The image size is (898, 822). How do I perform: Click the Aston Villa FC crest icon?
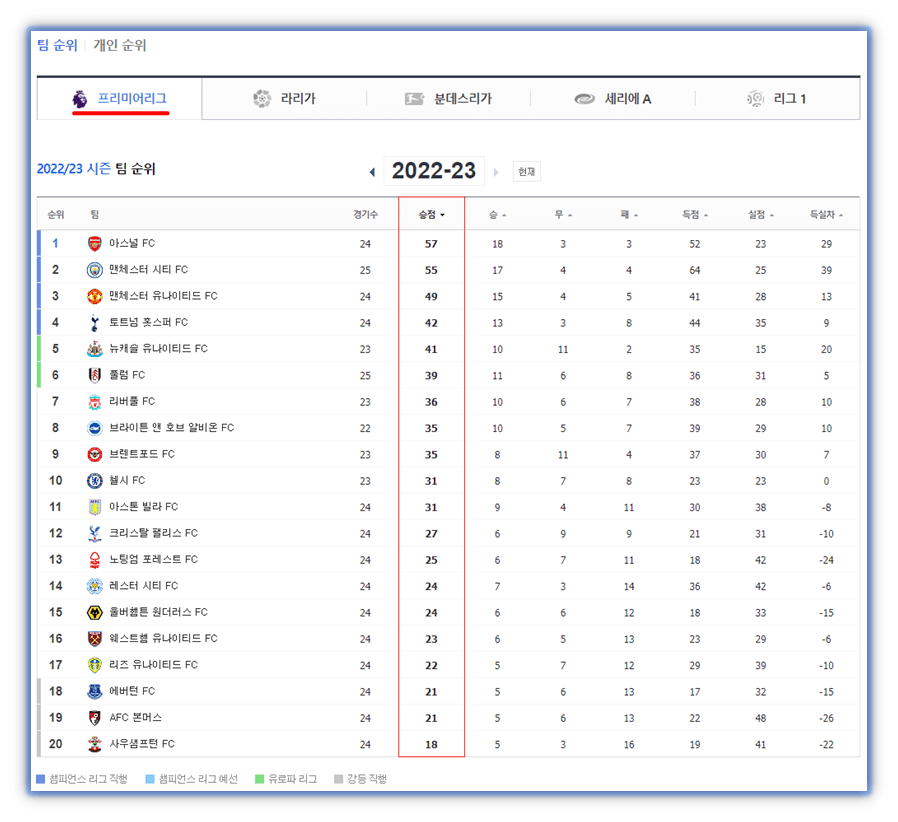pos(94,507)
